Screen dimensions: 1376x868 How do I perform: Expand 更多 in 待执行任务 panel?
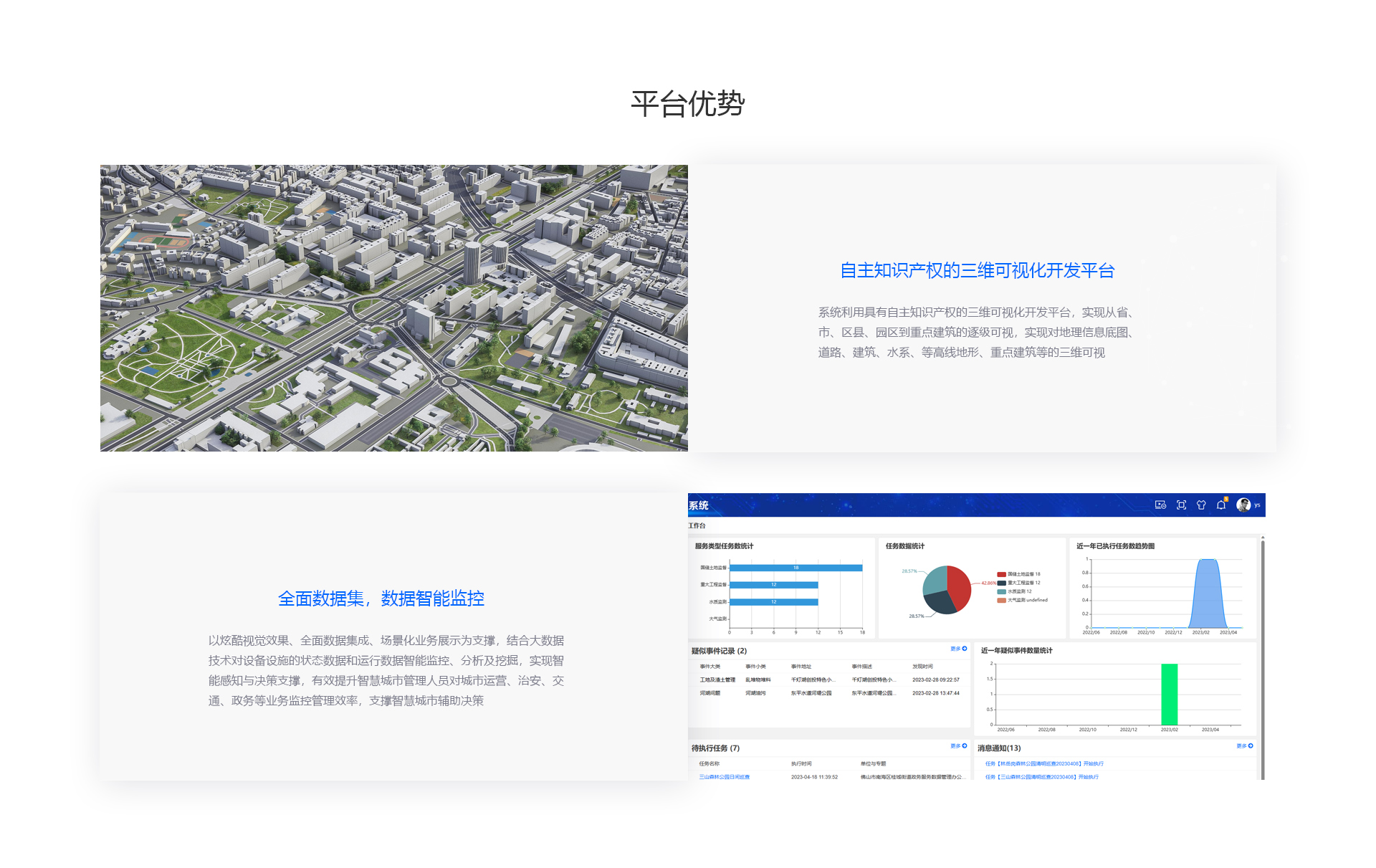click(x=957, y=745)
